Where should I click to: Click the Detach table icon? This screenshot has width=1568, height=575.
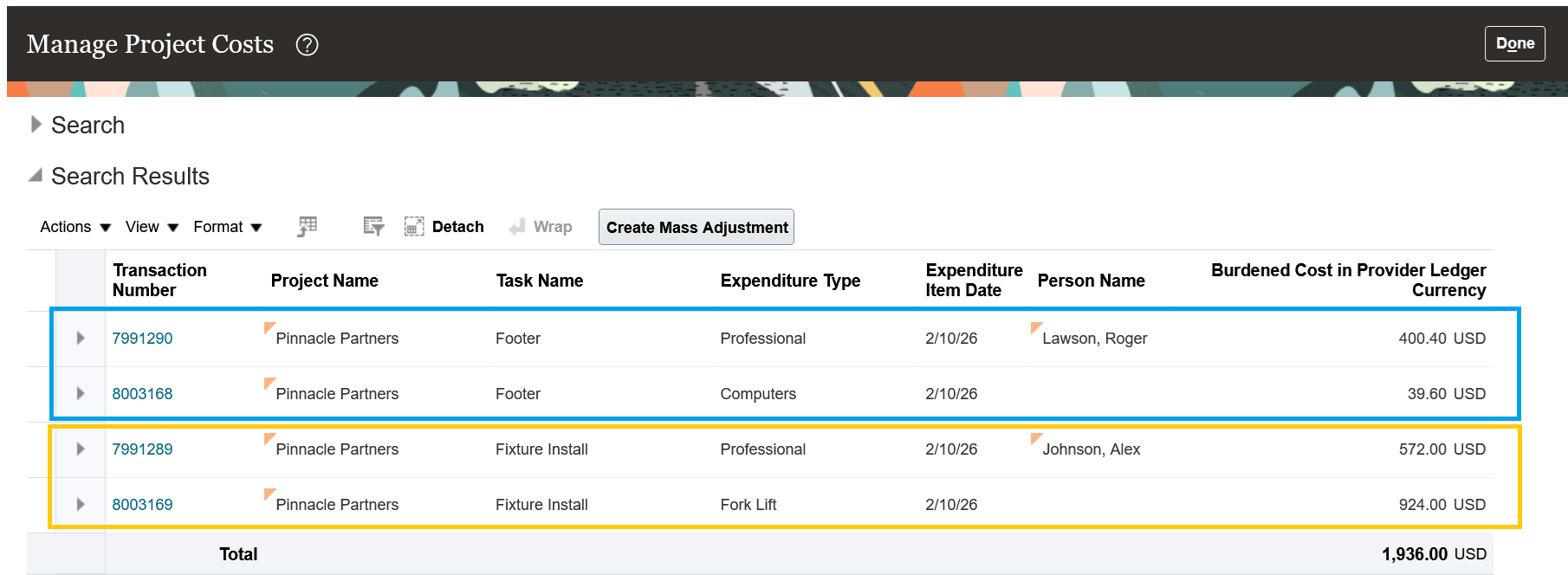[x=415, y=226]
